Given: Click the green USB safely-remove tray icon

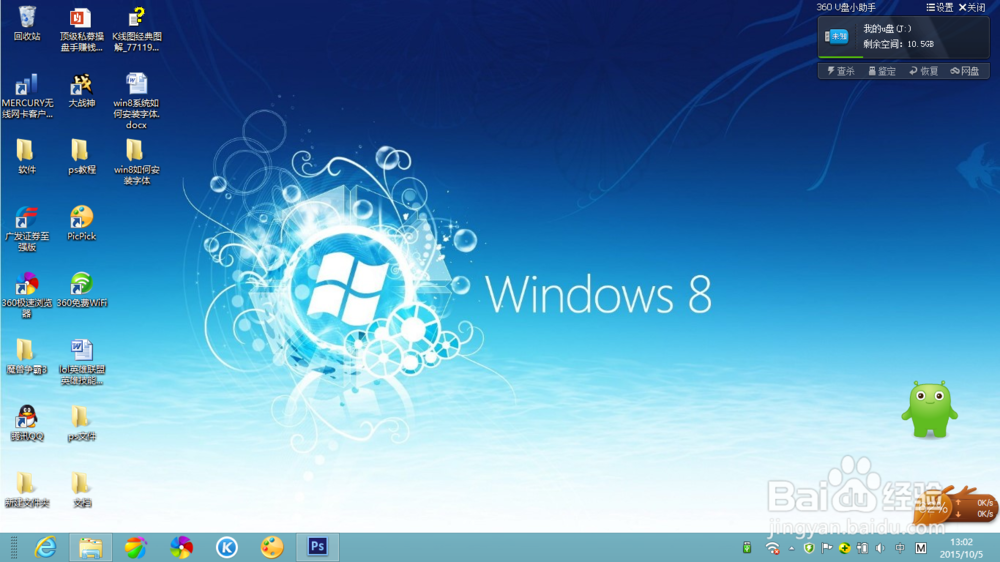Looking at the screenshot, I should click(x=747, y=548).
